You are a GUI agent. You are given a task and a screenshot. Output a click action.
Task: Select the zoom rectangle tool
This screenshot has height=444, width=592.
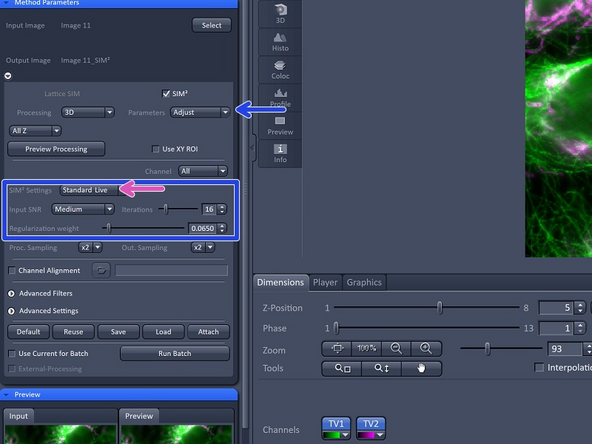tap(342, 368)
